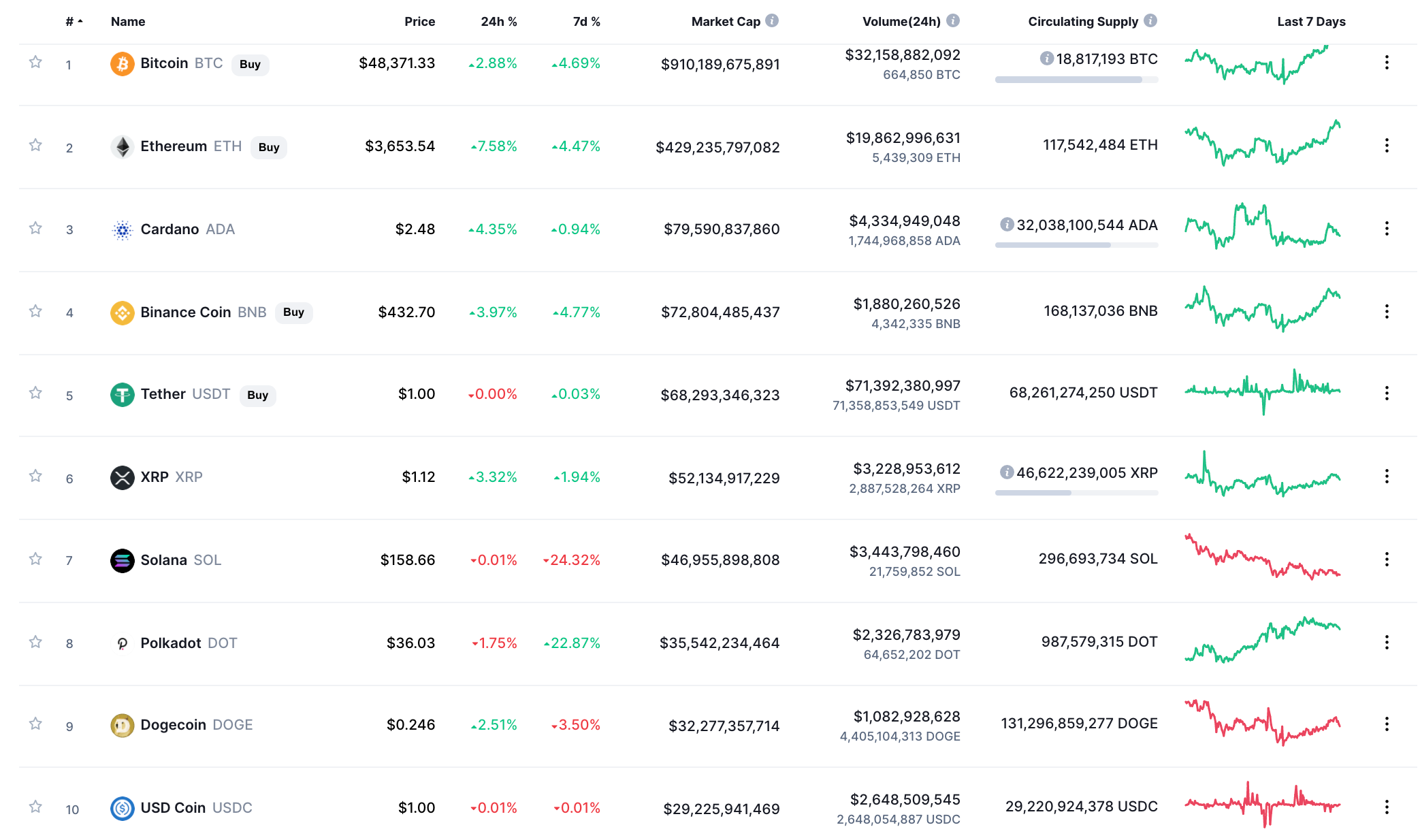Screen dimensions: 1420x840
Task: Click the Bitcoin logo icon
Action: click(122, 64)
